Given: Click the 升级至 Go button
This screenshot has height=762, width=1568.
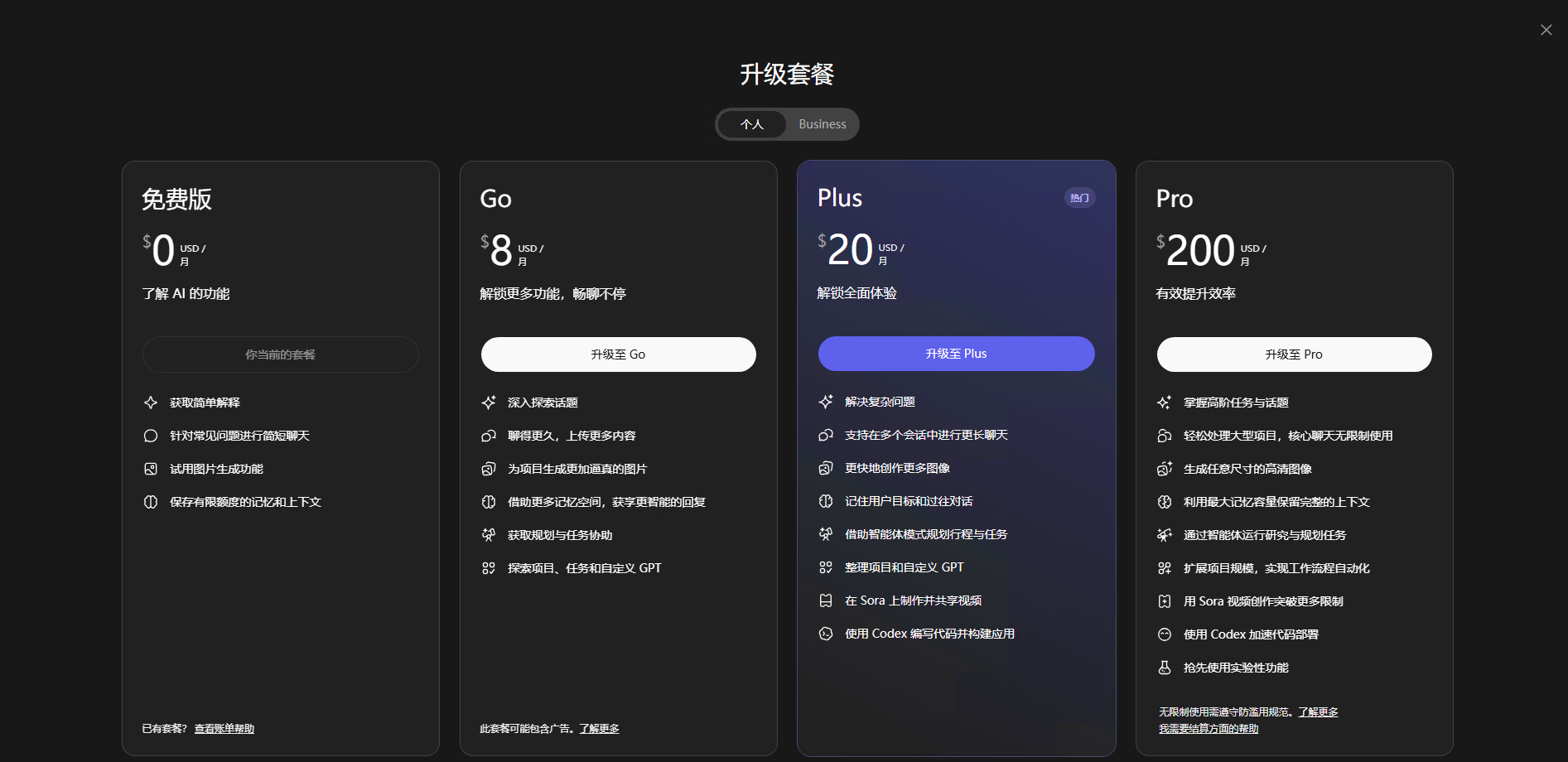Looking at the screenshot, I should click(618, 354).
